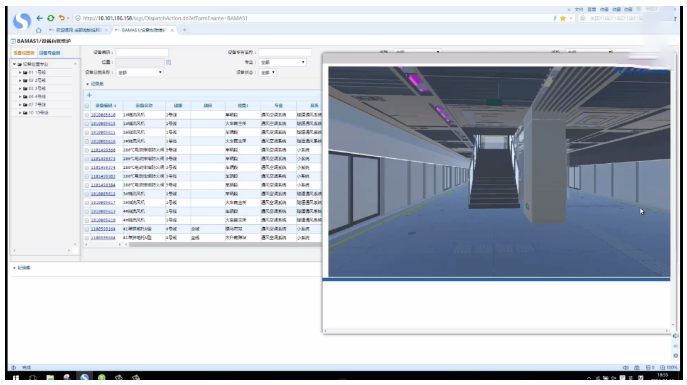Open the new tab plus button
The width and height of the screenshot is (687, 385).
click(x=184, y=30)
